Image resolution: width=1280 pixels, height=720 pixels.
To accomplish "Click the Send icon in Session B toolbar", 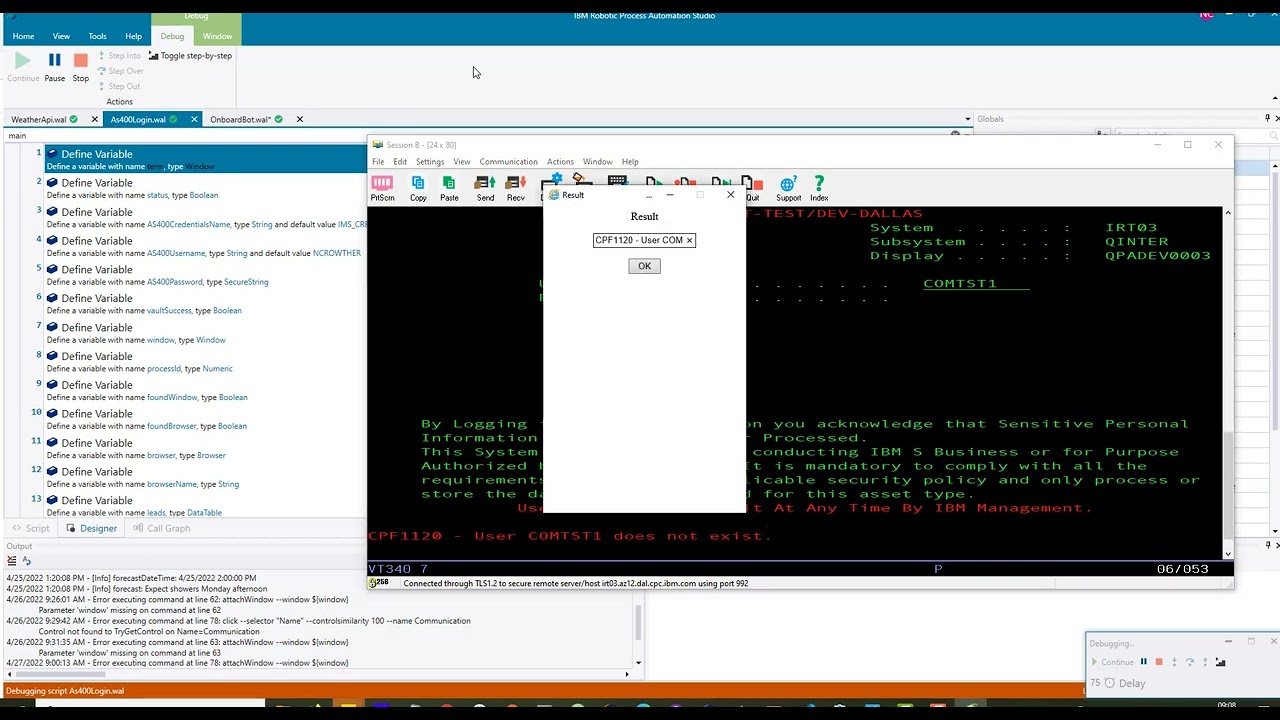I will coord(485,188).
